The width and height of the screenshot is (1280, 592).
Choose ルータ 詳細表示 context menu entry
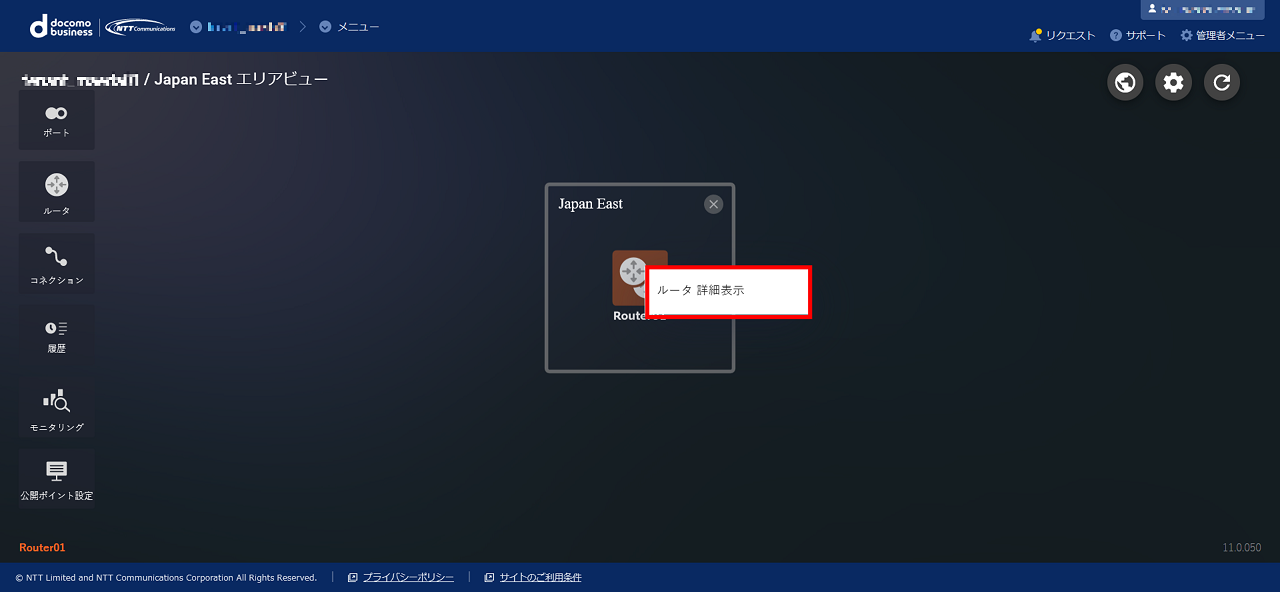coord(729,291)
